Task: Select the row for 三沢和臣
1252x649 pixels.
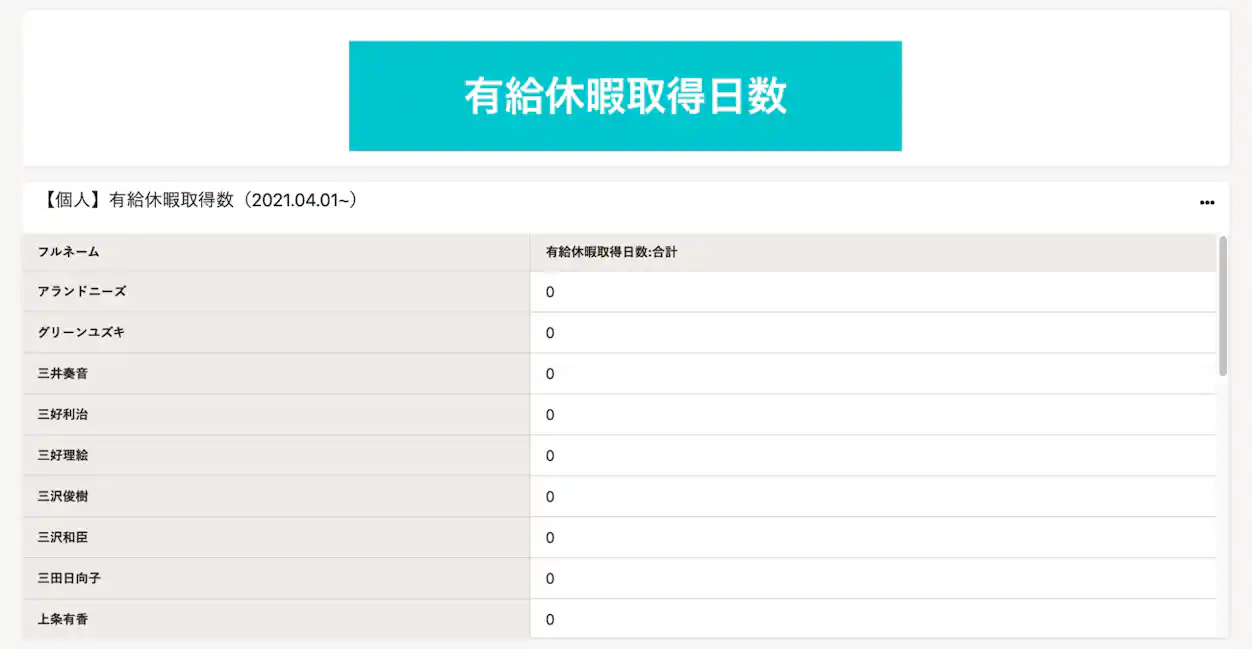Action: coord(63,537)
